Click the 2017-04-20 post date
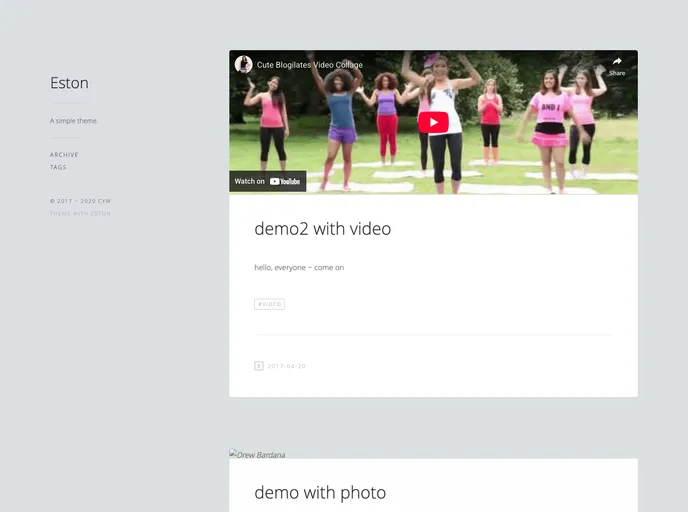This screenshot has height=512, width=688. click(x=286, y=366)
